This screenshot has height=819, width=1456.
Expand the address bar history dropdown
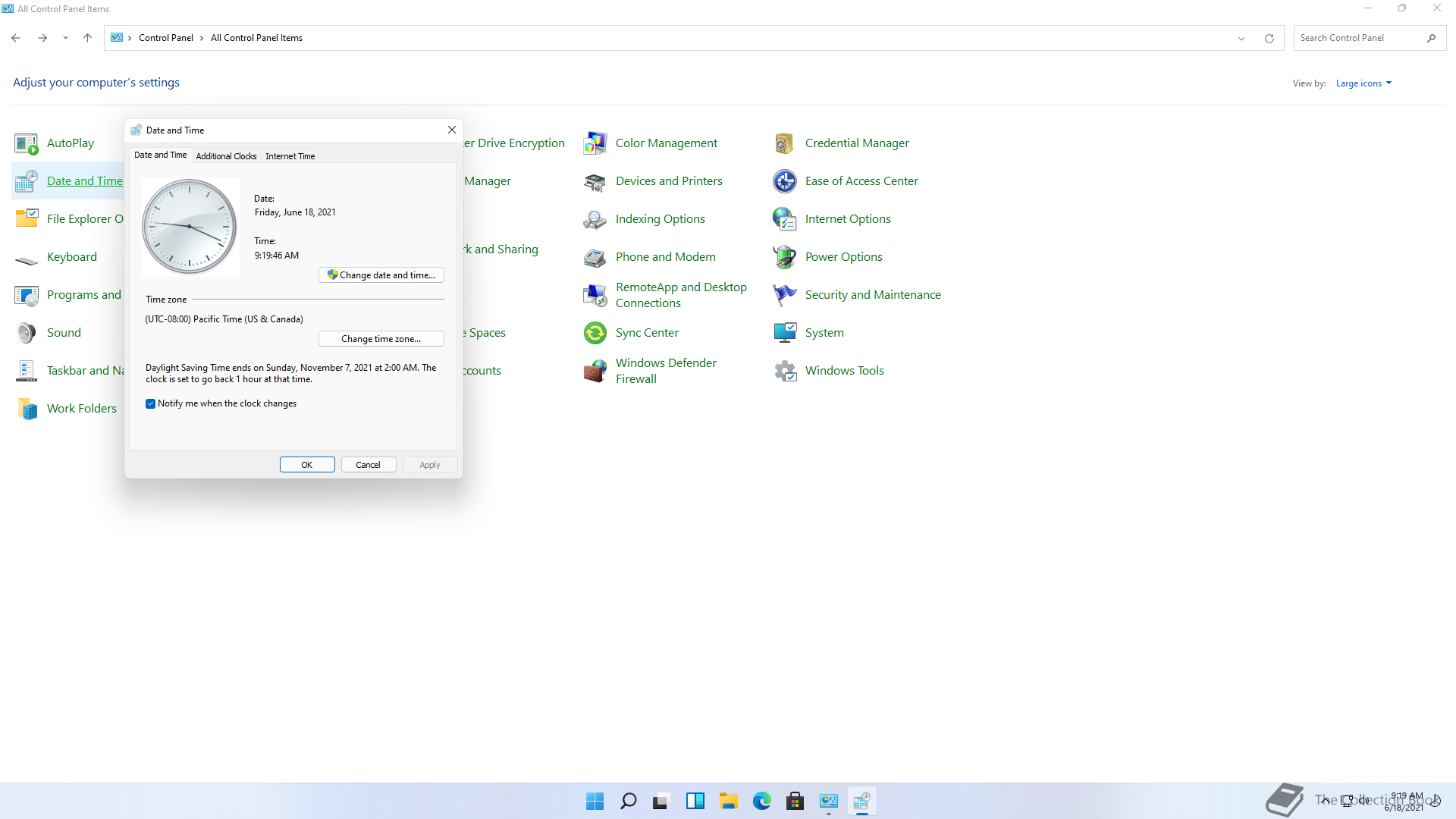1241,38
